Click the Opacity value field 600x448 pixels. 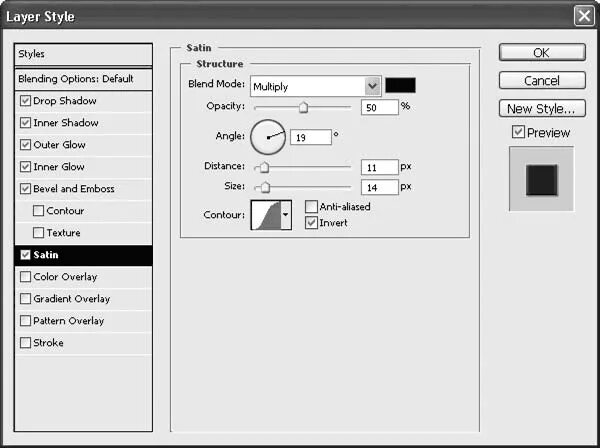point(380,108)
